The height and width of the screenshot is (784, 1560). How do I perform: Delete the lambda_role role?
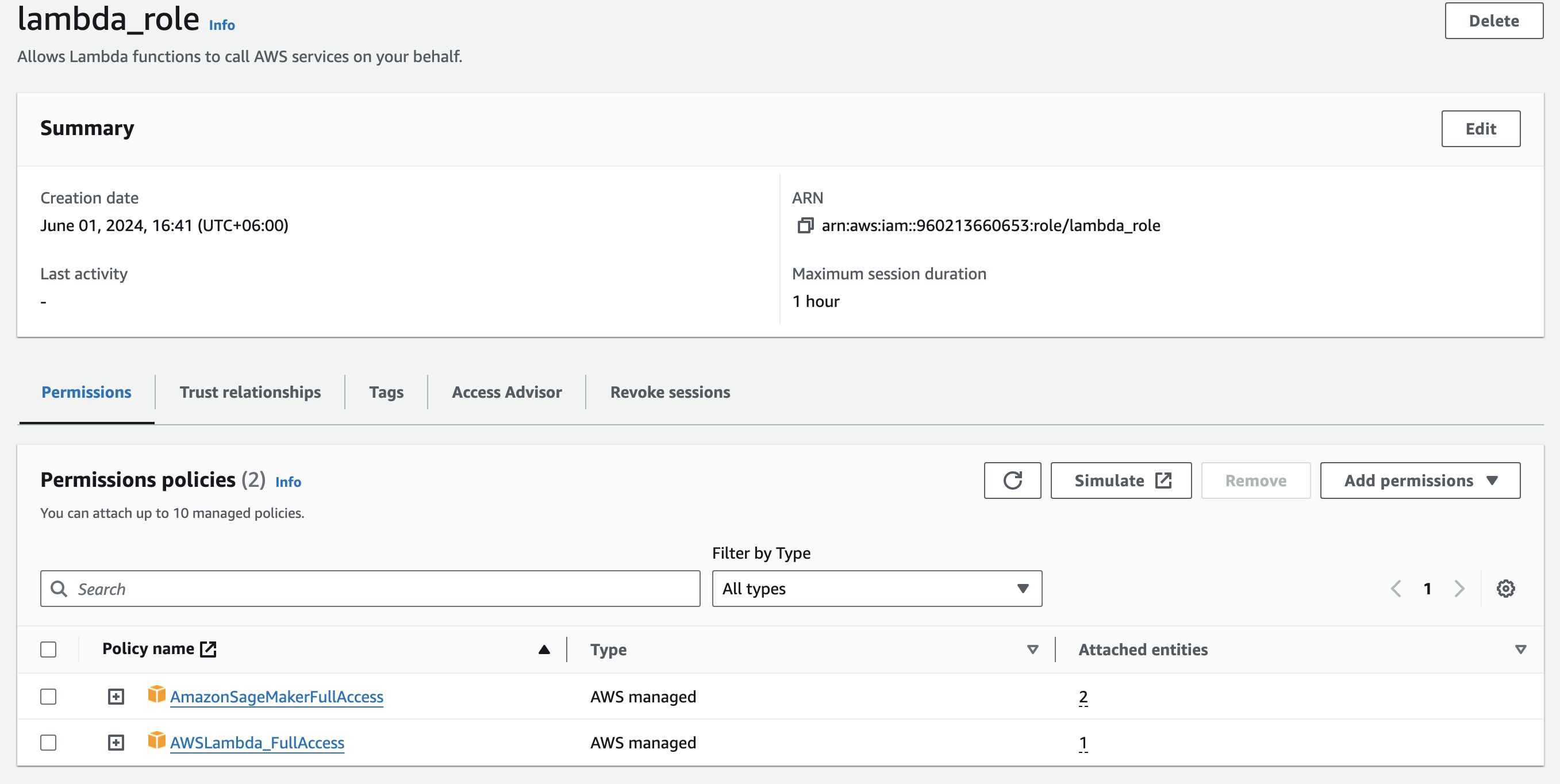[x=1493, y=21]
